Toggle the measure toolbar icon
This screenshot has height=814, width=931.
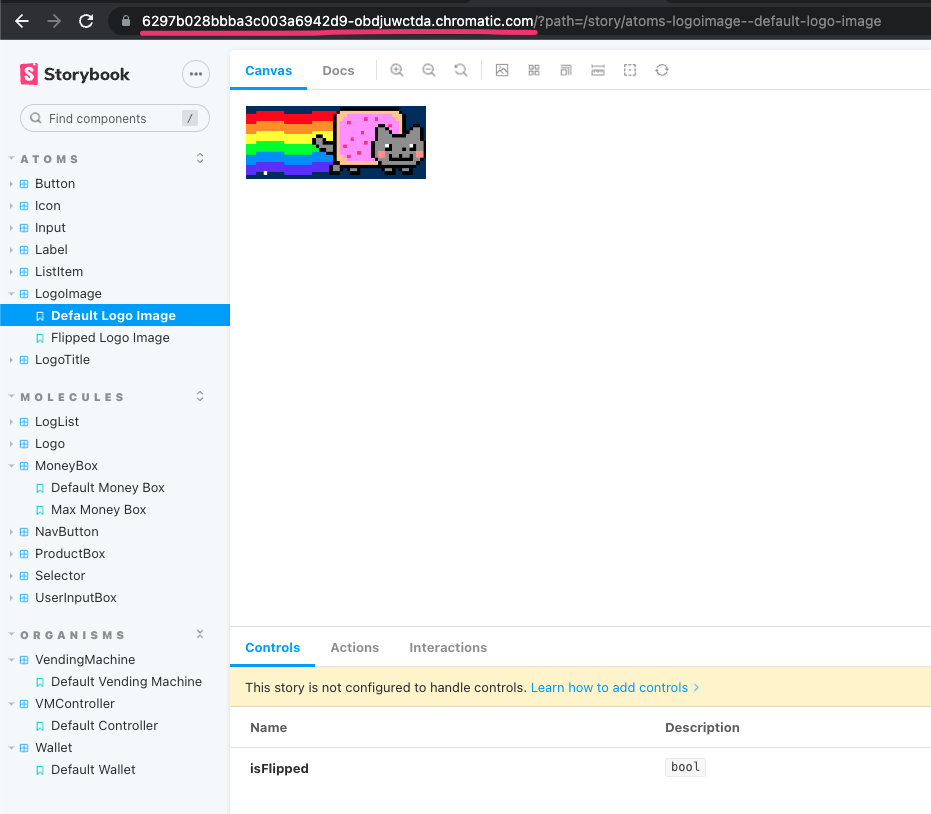[598, 70]
